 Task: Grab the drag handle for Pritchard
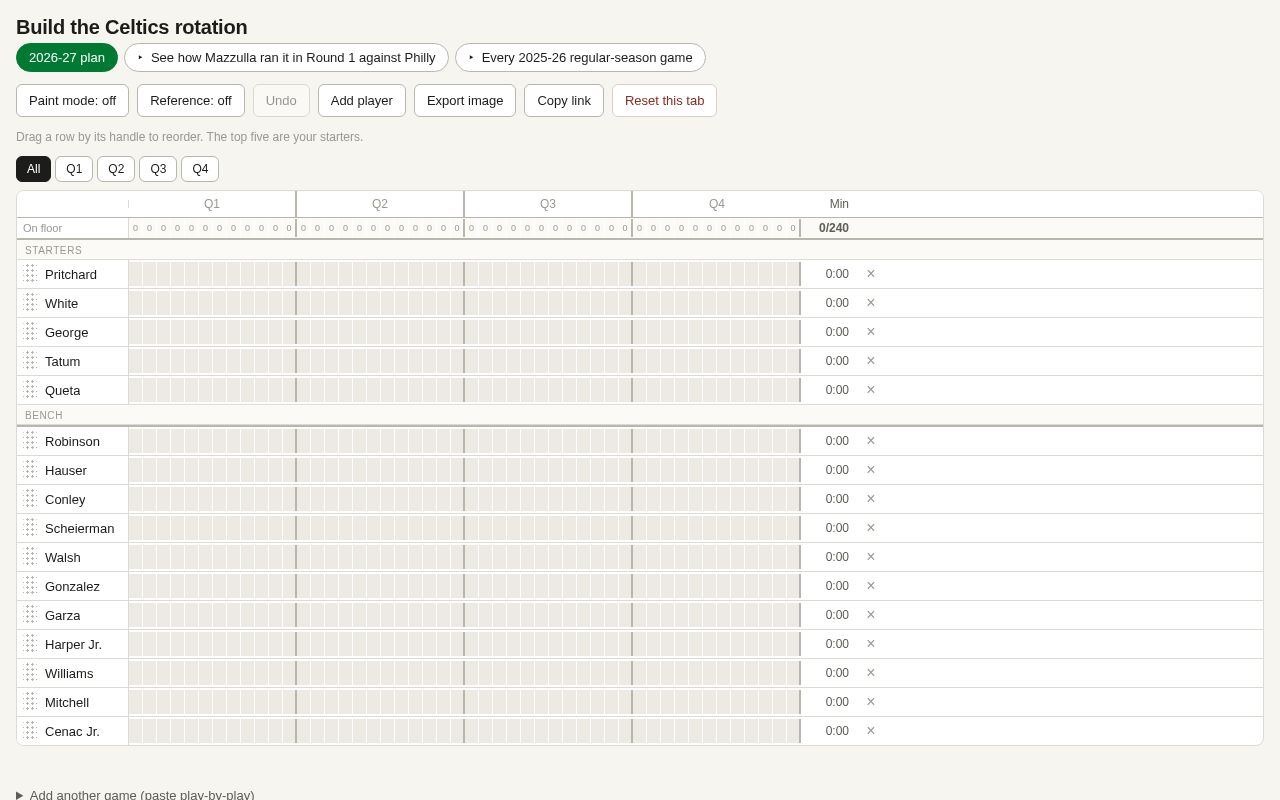(x=31, y=274)
